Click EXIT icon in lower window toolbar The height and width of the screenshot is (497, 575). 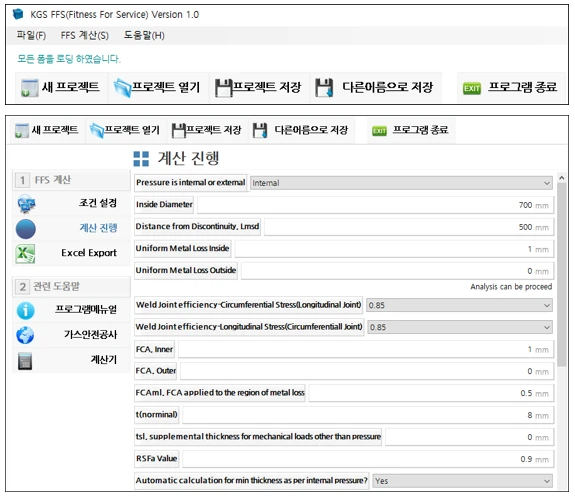click(x=379, y=131)
